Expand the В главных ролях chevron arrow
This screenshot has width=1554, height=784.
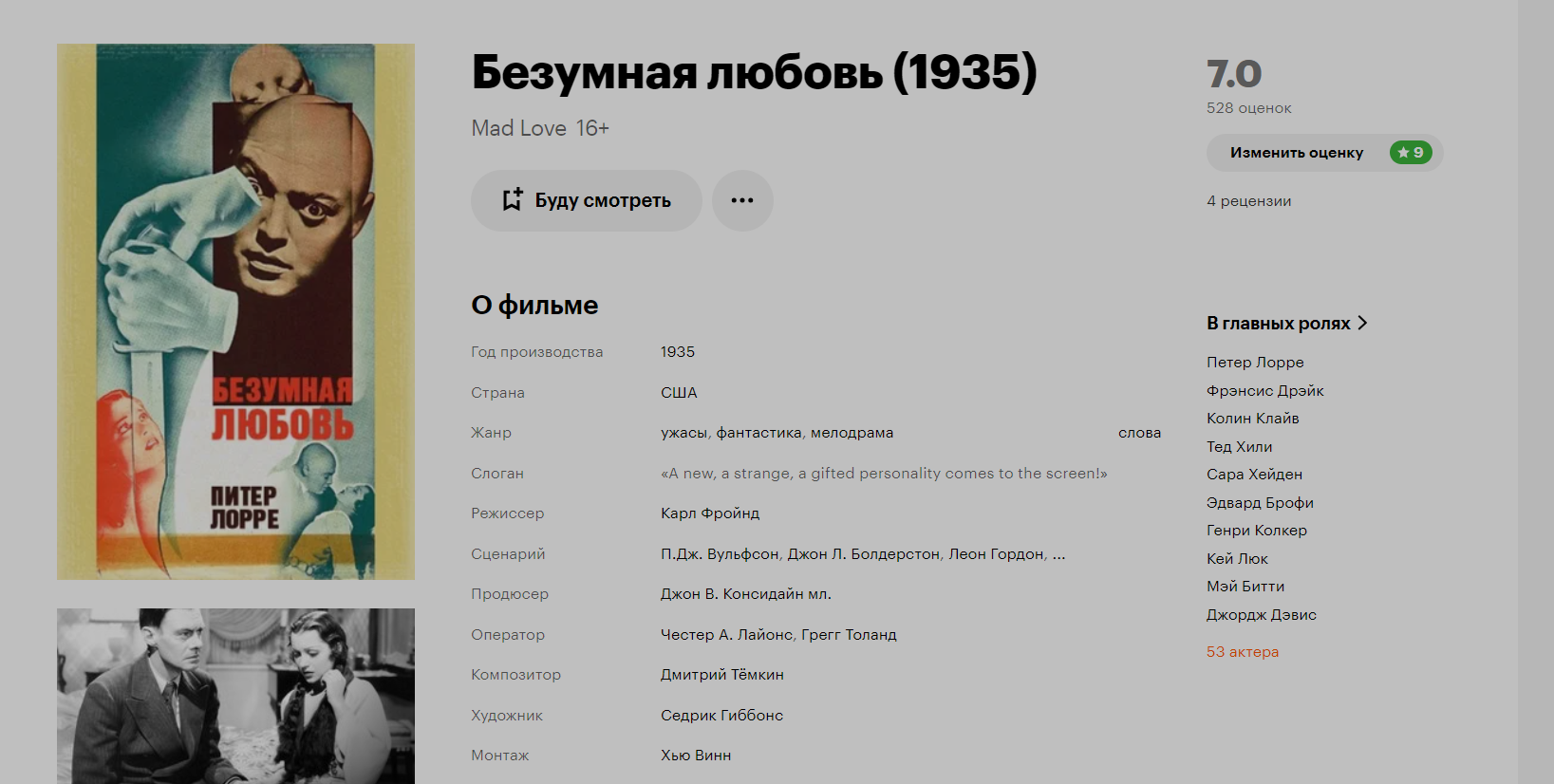[1363, 323]
